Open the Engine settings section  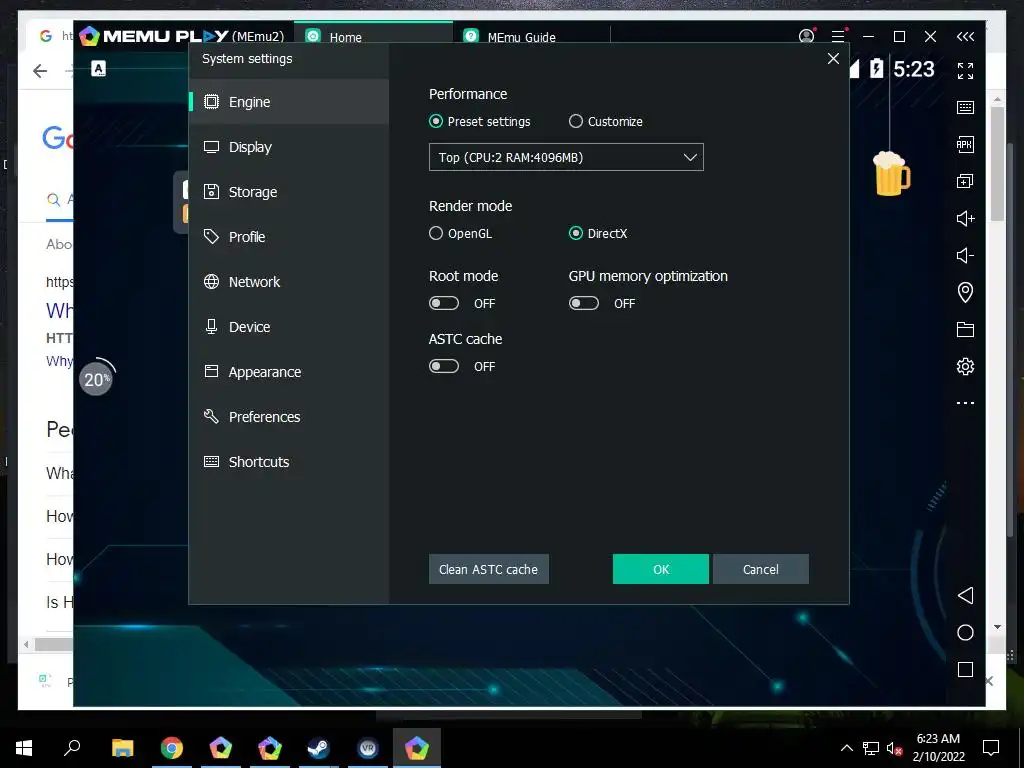[x=289, y=102]
